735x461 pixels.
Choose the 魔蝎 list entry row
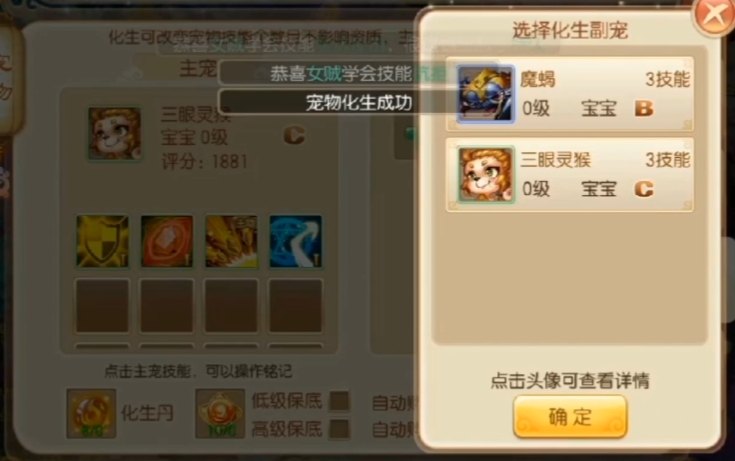pos(570,94)
